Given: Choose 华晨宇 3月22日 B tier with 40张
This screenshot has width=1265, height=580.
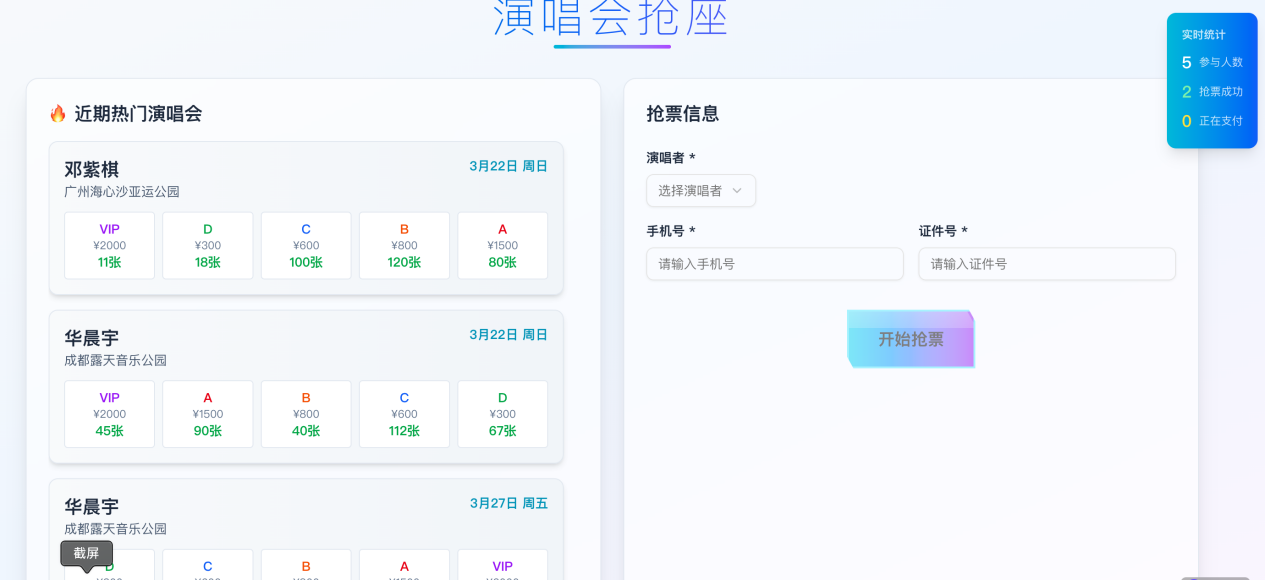Looking at the screenshot, I should pos(306,414).
